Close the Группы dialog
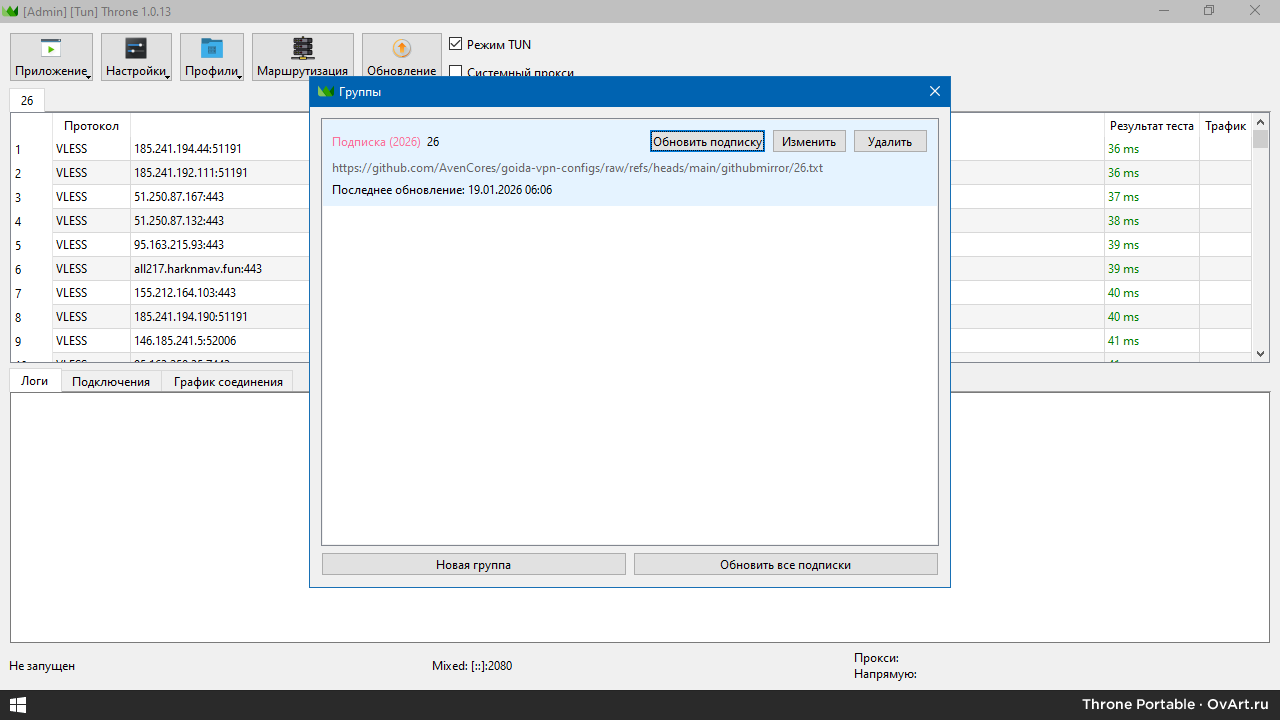The width and height of the screenshot is (1280, 720). tap(935, 92)
